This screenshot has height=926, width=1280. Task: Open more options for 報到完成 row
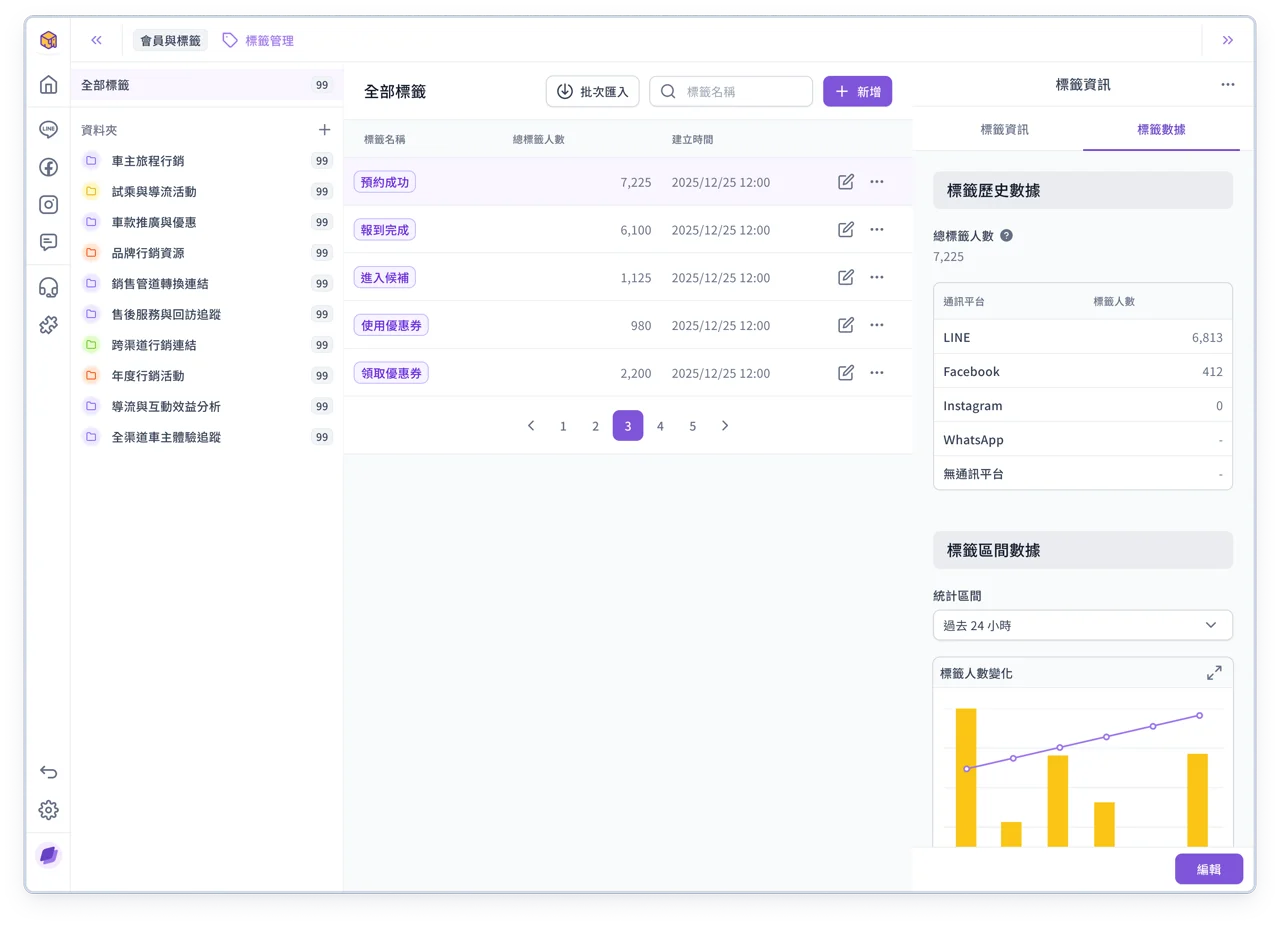tap(877, 229)
